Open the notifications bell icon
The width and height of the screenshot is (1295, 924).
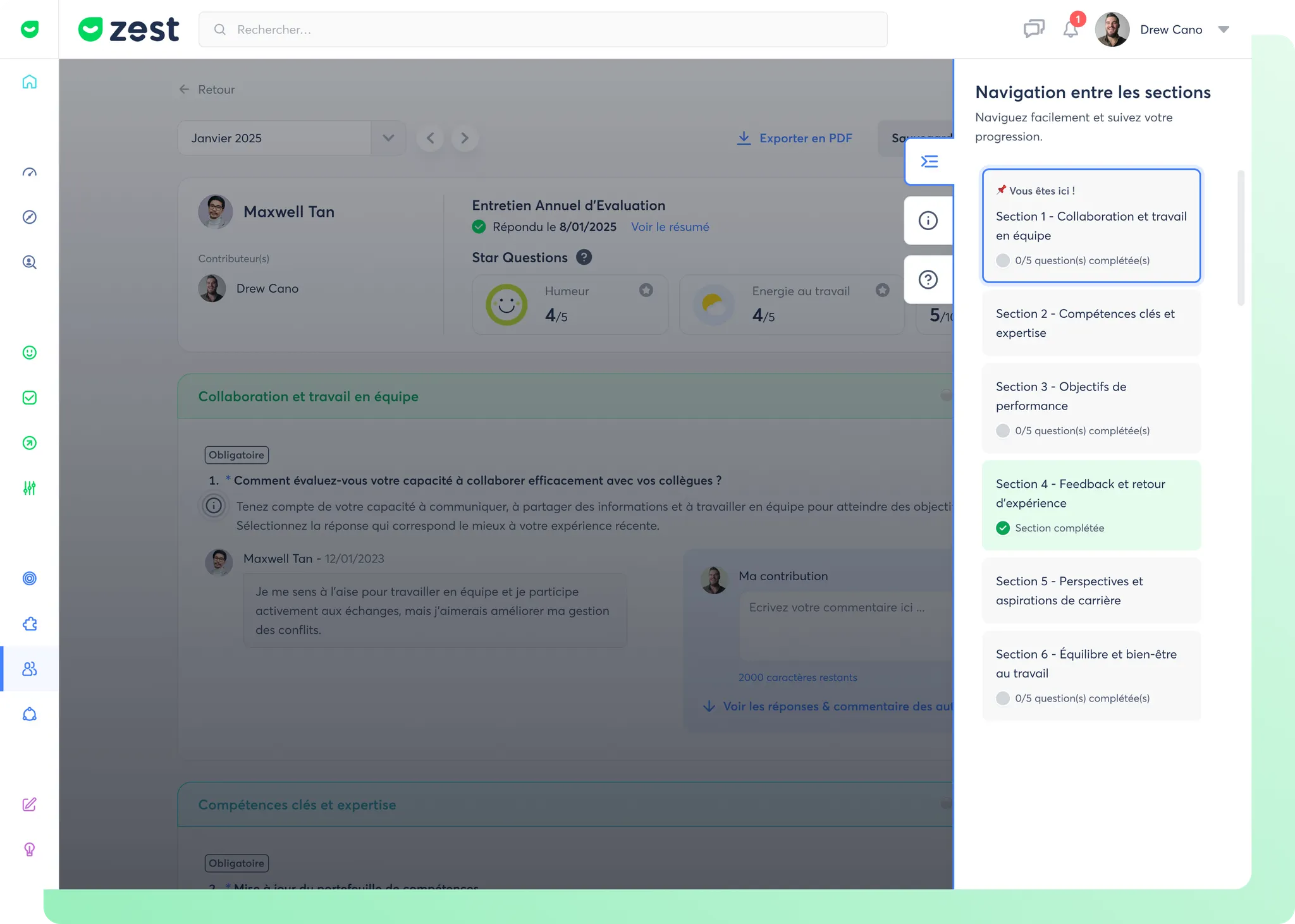point(1070,29)
